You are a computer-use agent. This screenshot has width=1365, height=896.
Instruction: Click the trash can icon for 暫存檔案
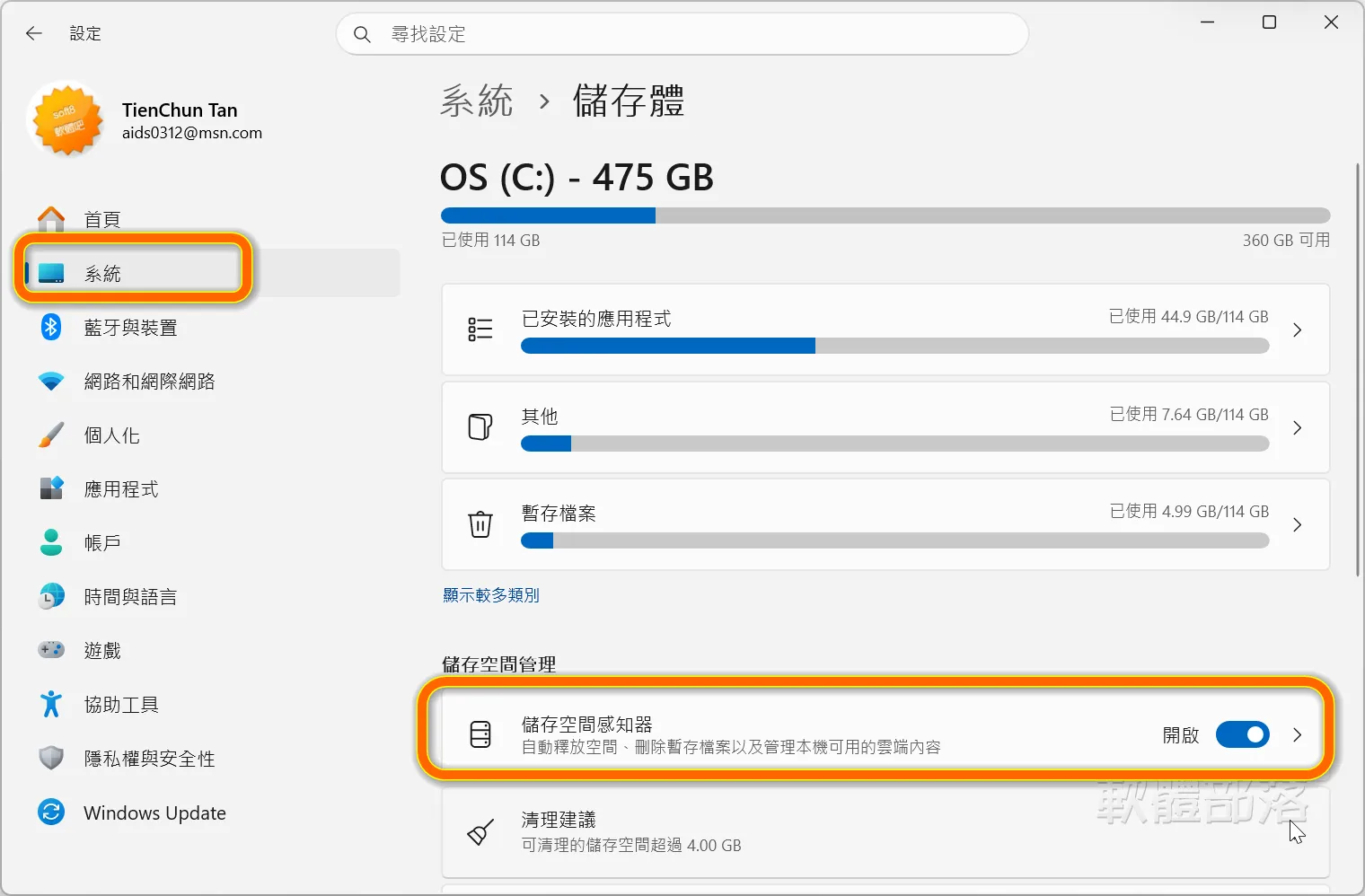480,524
